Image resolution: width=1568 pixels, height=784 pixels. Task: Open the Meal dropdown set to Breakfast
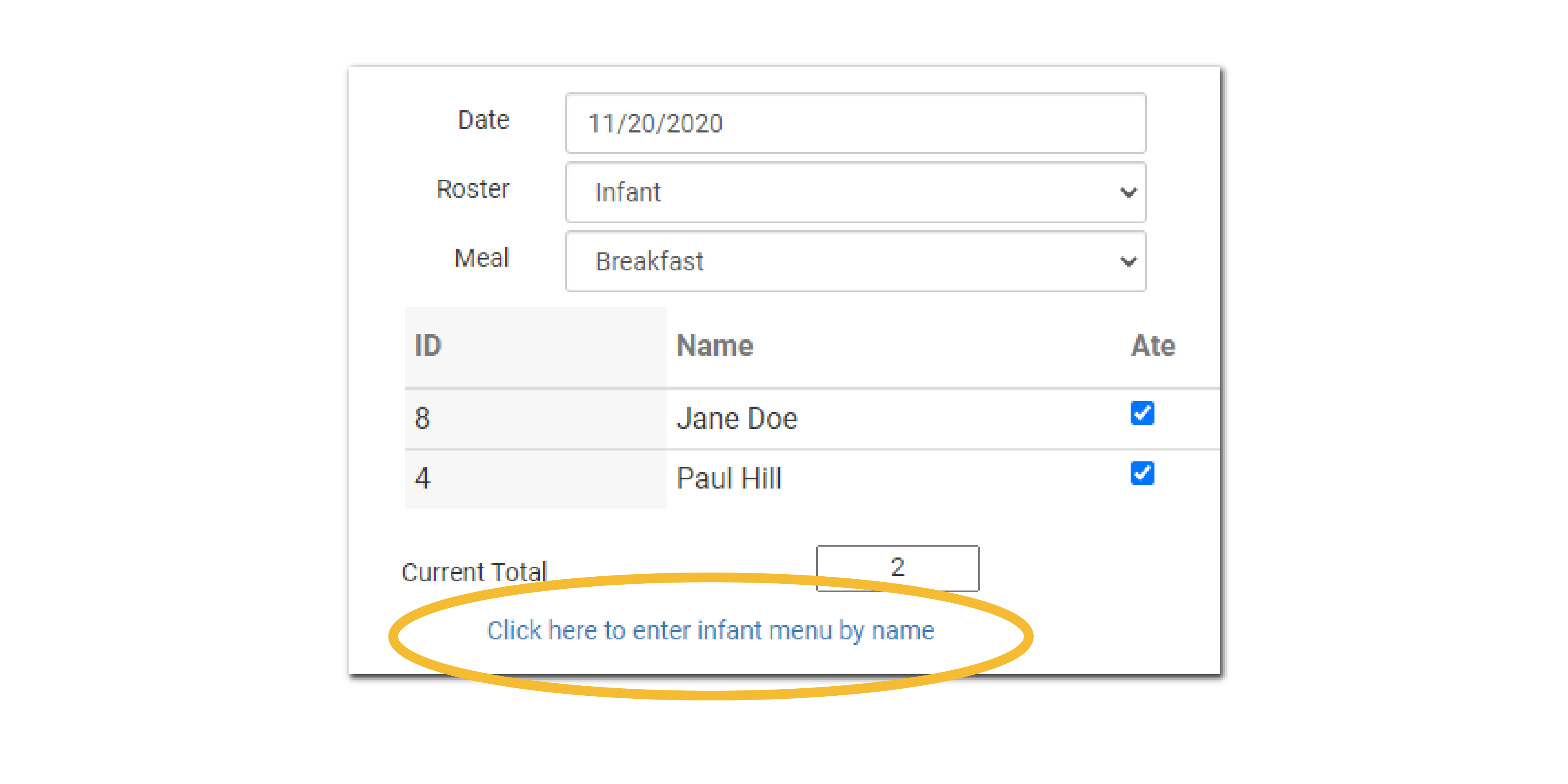pos(840,262)
